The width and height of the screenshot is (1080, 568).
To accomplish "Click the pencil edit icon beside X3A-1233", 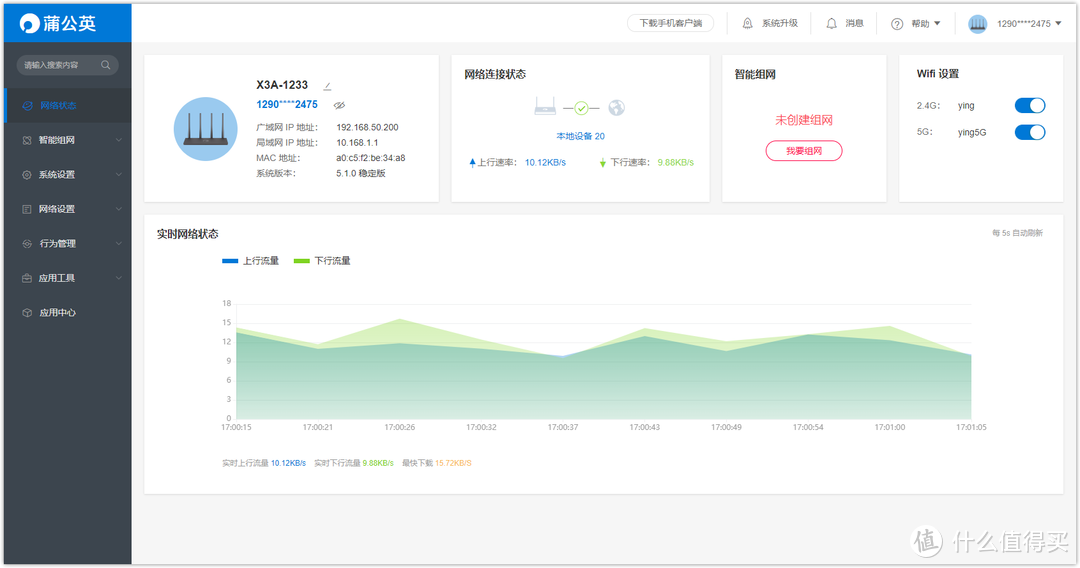I will pyautogui.click(x=327, y=86).
